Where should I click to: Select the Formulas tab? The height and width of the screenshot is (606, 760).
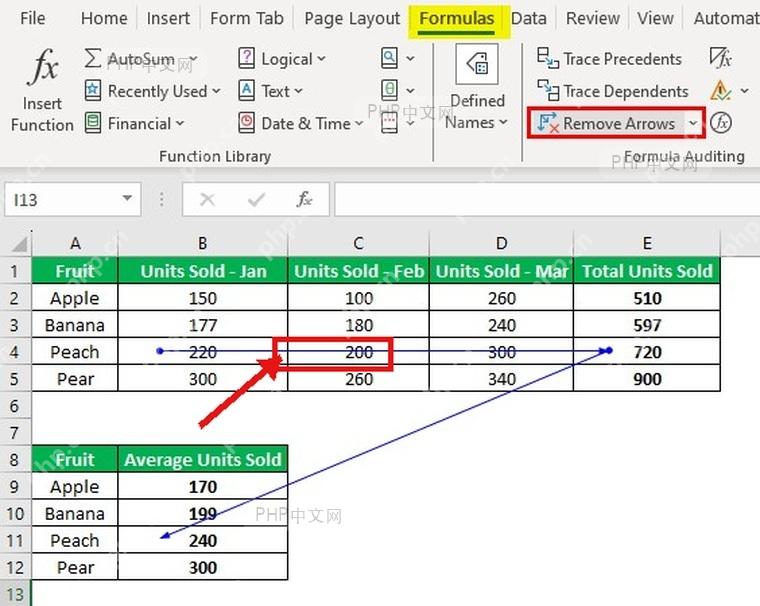[x=457, y=20]
